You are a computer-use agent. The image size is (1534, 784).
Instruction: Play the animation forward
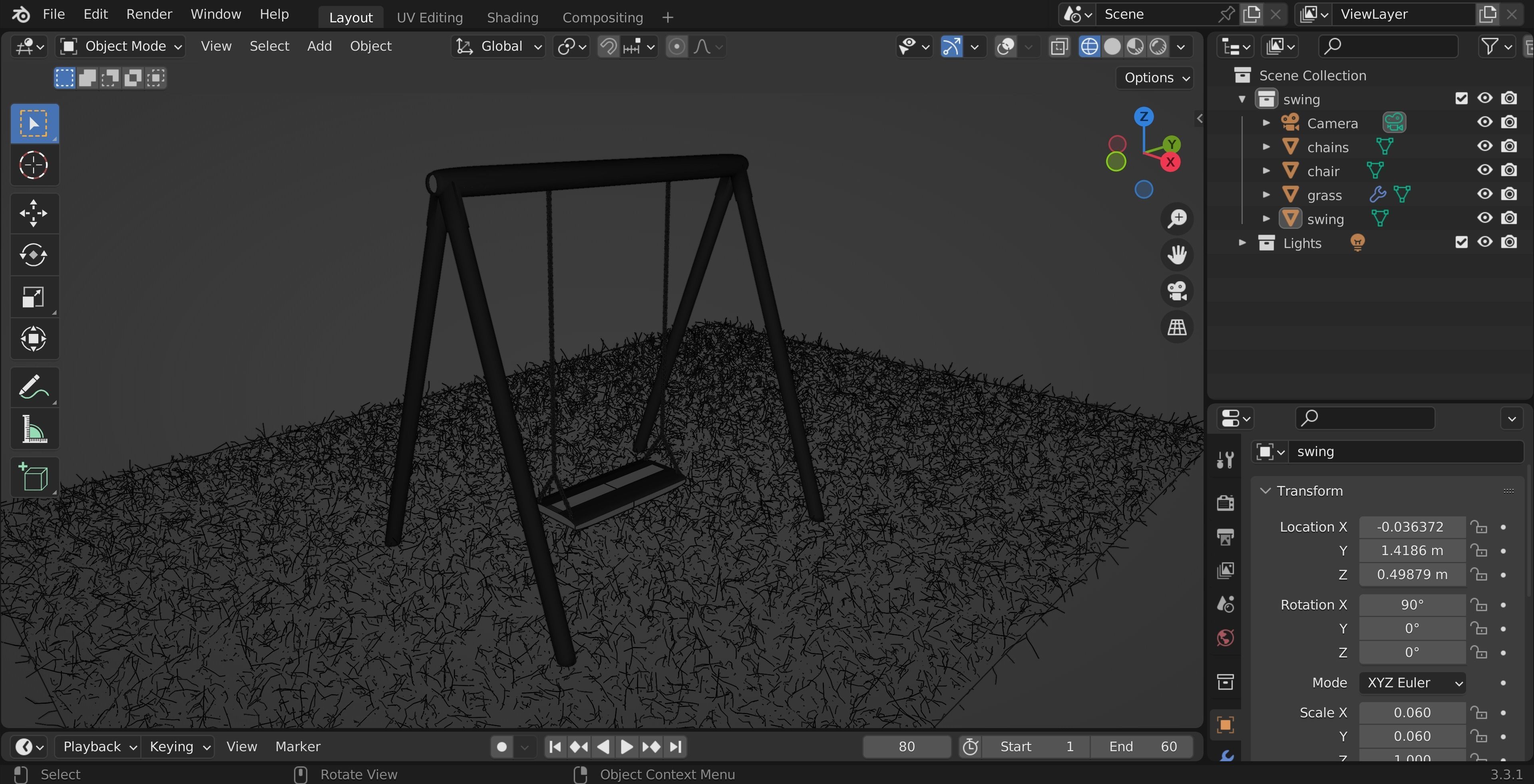click(x=627, y=746)
